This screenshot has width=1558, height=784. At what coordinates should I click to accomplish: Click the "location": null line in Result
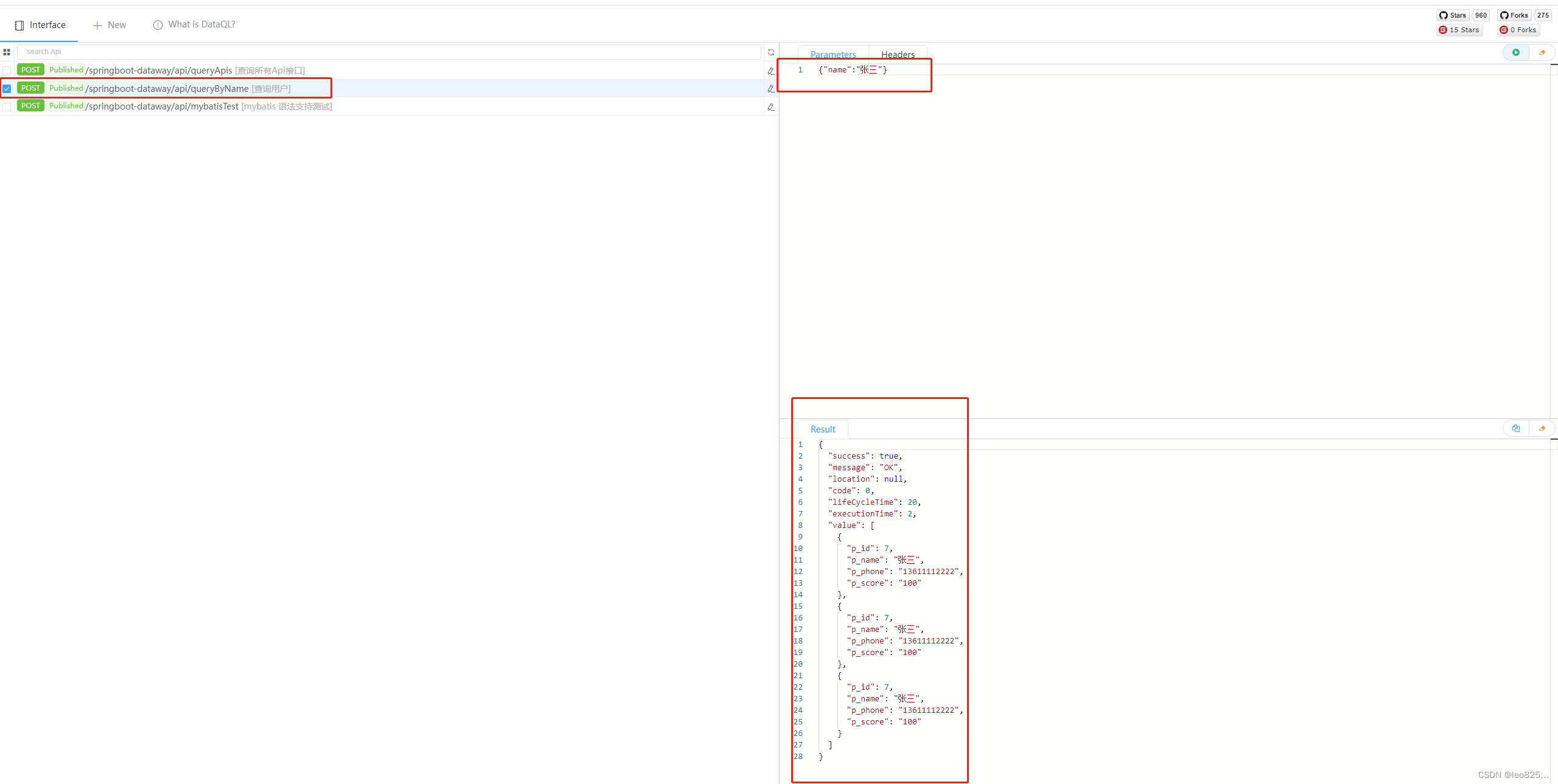coord(867,479)
